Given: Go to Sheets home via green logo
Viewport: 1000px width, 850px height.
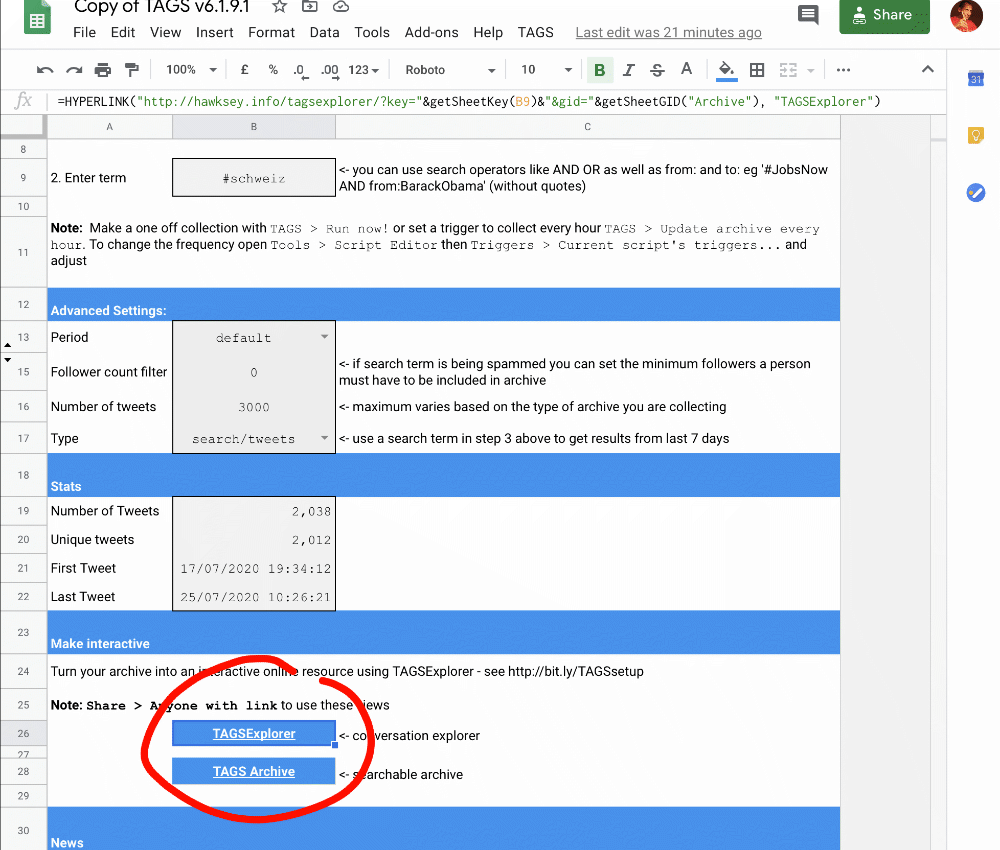Looking at the screenshot, I should pyautogui.click(x=38, y=18).
